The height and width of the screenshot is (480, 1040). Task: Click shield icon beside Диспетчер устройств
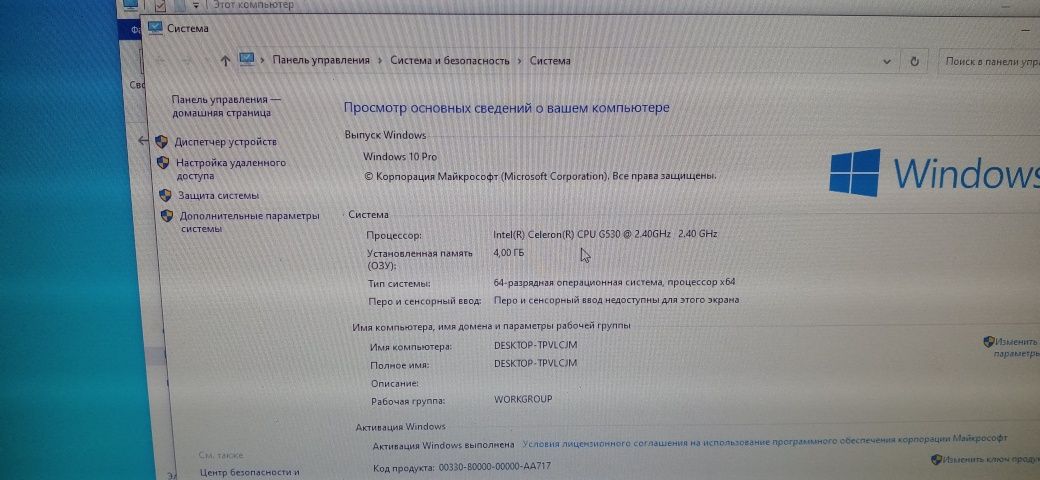click(161, 142)
